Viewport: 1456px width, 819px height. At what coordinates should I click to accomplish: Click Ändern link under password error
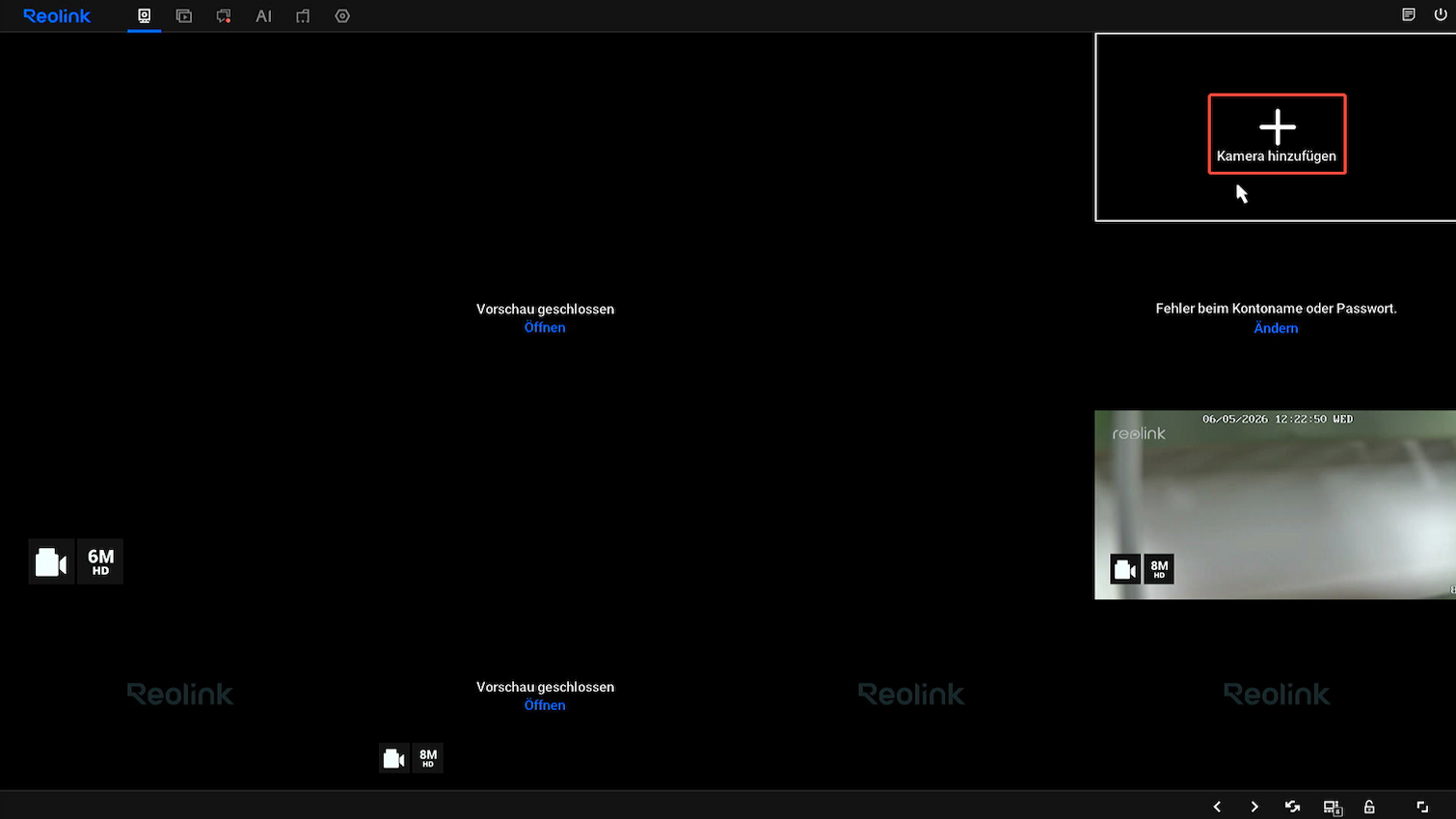coord(1276,329)
